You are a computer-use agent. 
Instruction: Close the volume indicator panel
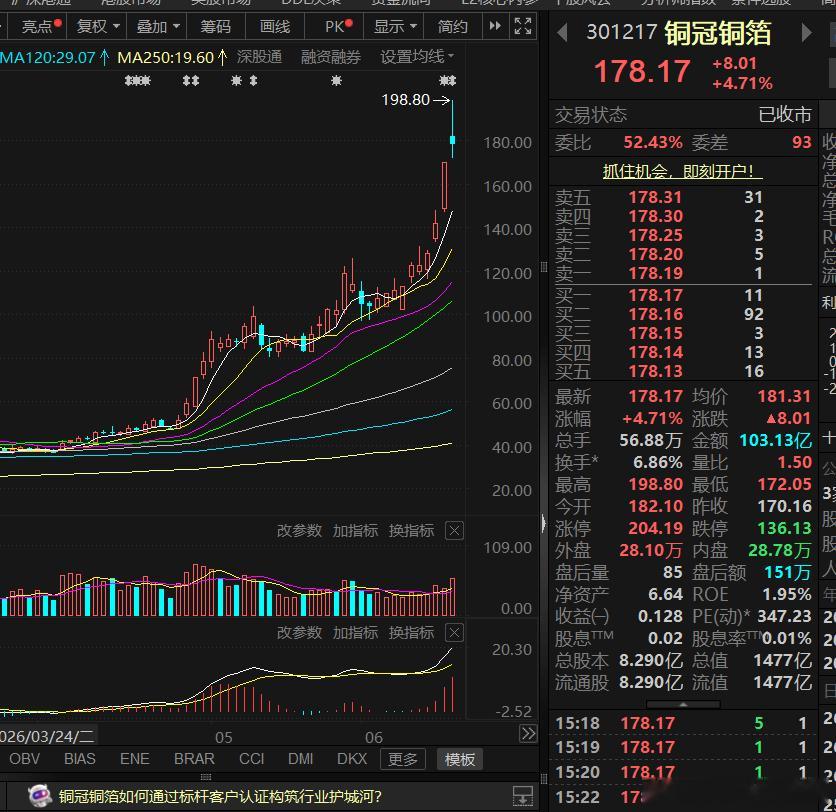coord(454,530)
